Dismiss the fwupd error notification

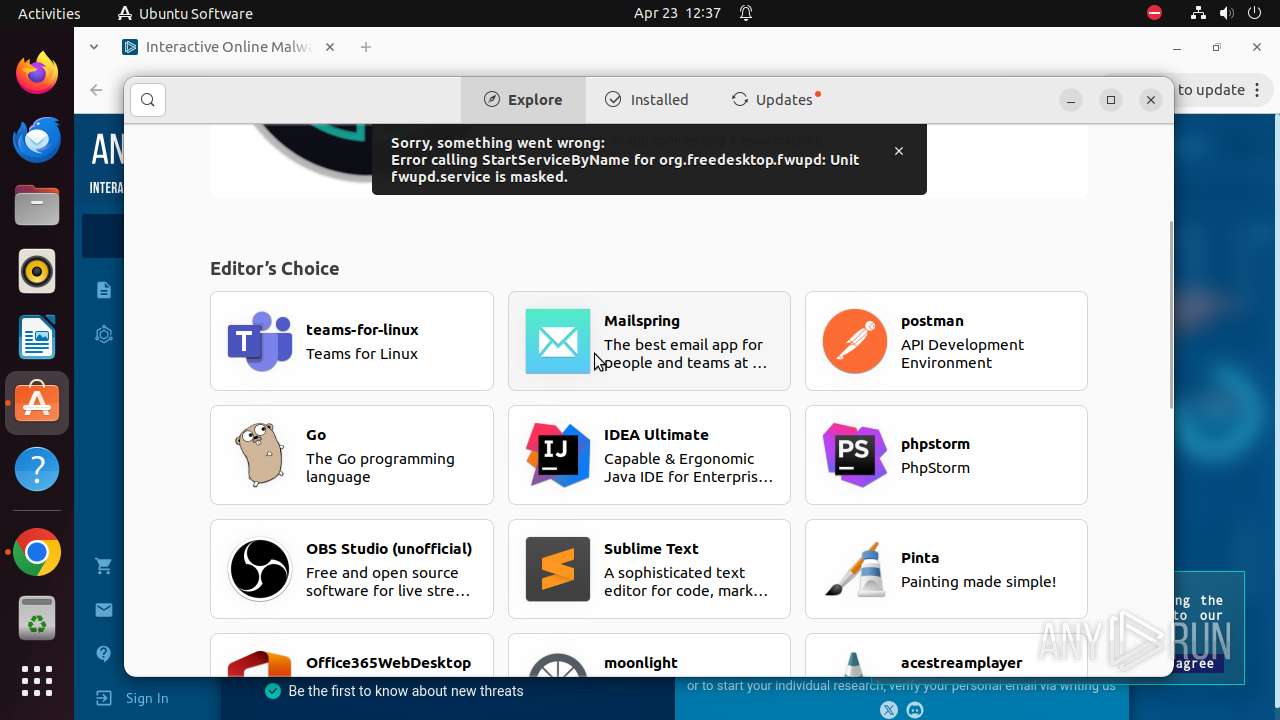(899, 151)
